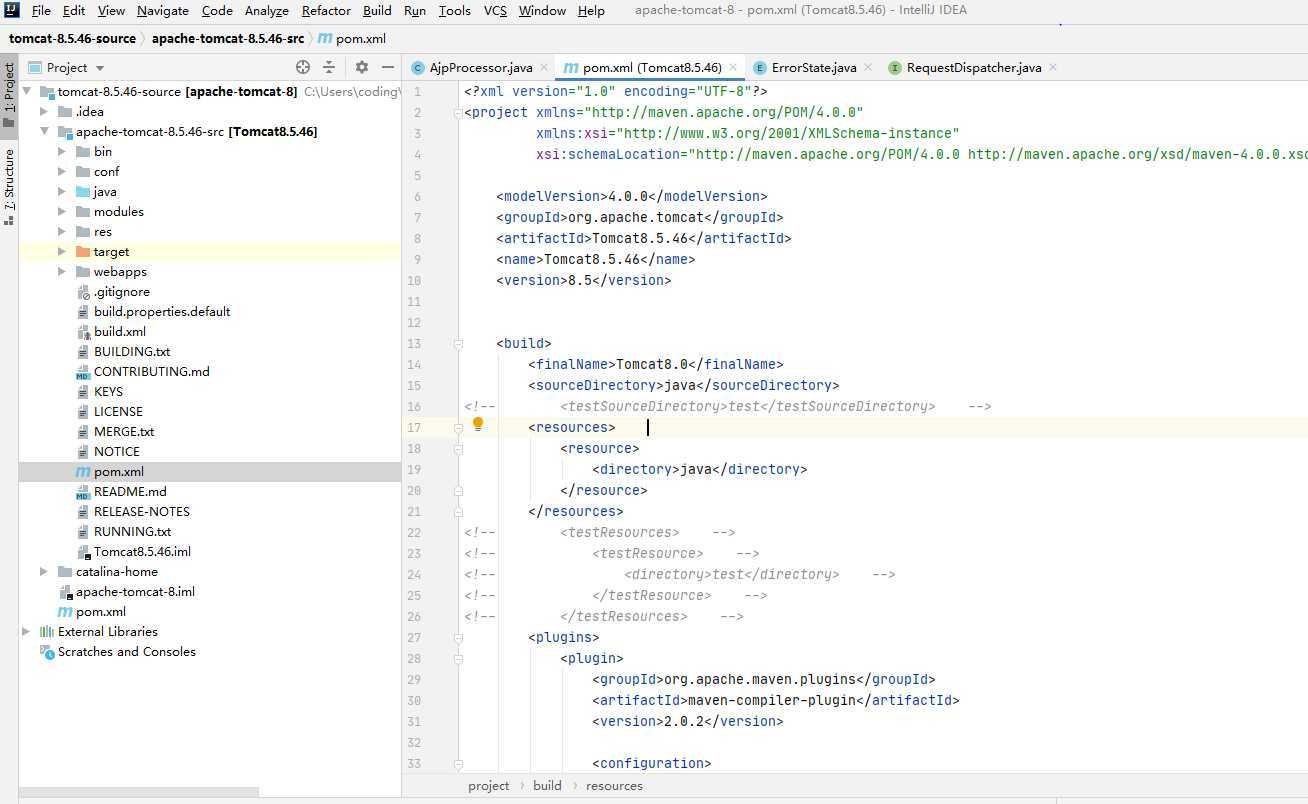Close the ErrorState.java tab
The width and height of the screenshot is (1308, 804).
868,68
